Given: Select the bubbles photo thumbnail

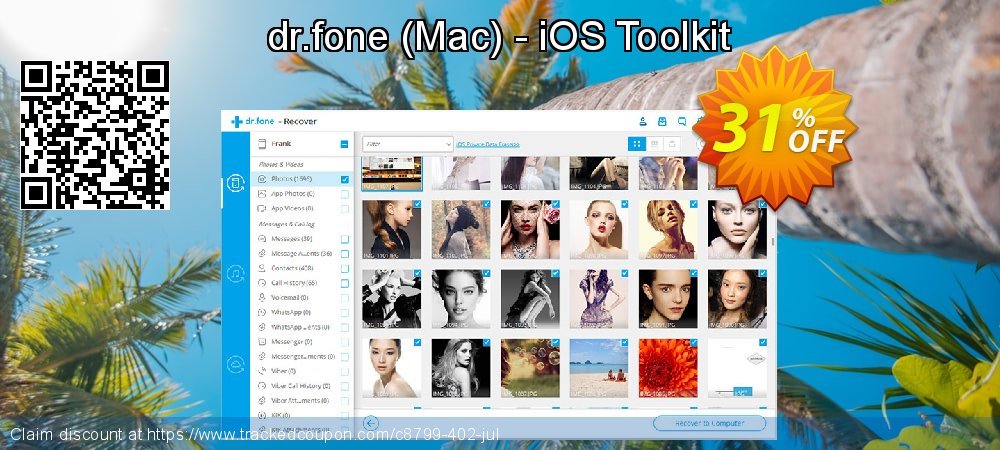Looking at the screenshot, I should (530, 368).
